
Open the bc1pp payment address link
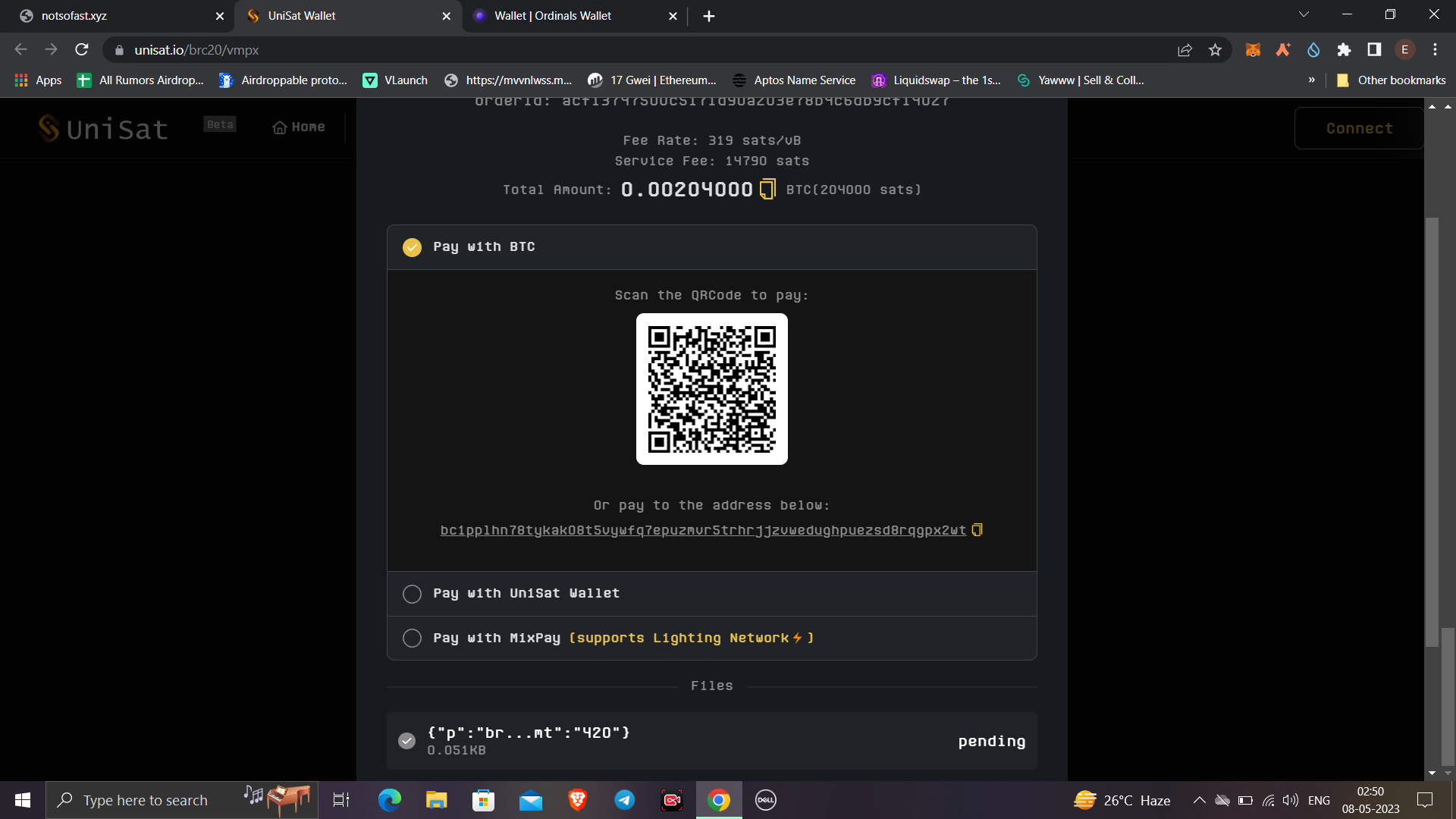(703, 530)
